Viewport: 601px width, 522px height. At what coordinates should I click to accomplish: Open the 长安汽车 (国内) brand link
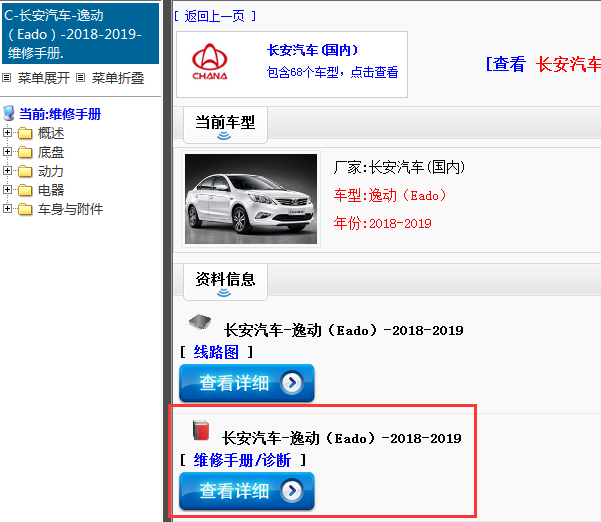tap(312, 50)
